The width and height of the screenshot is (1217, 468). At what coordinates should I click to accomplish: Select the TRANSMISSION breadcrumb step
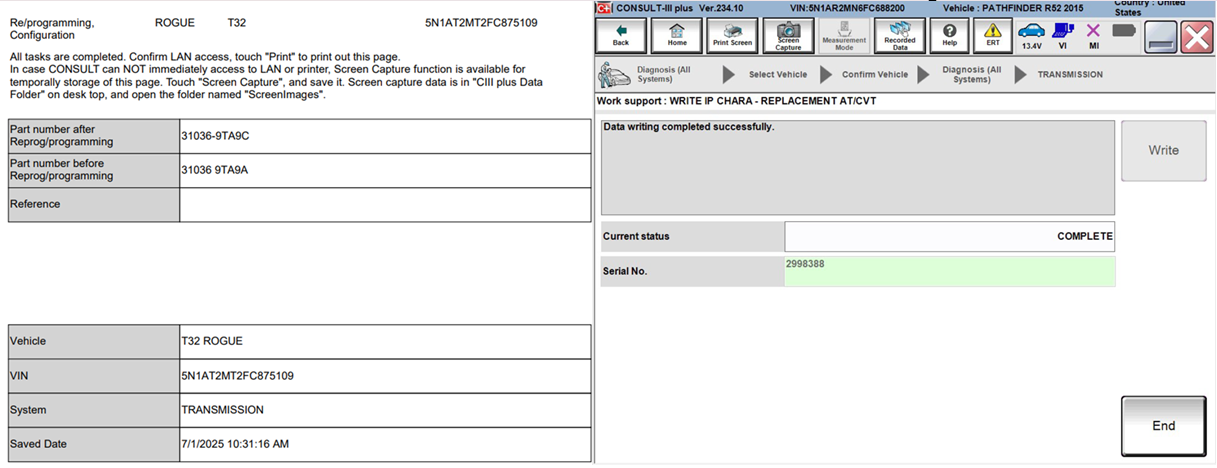(1070, 75)
